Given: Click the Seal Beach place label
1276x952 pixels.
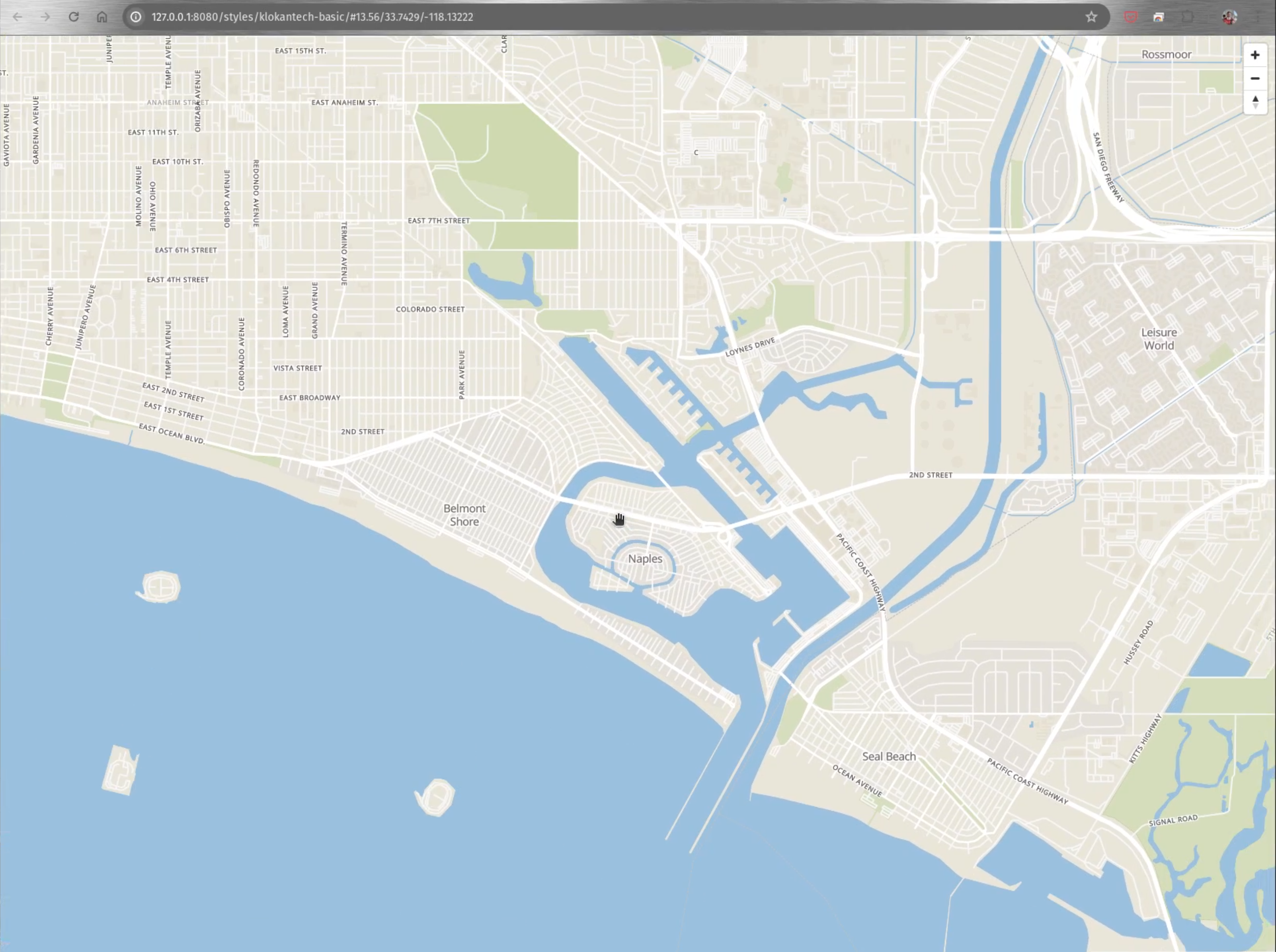Looking at the screenshot, I should pyautogui.click(x=889, y=757).
